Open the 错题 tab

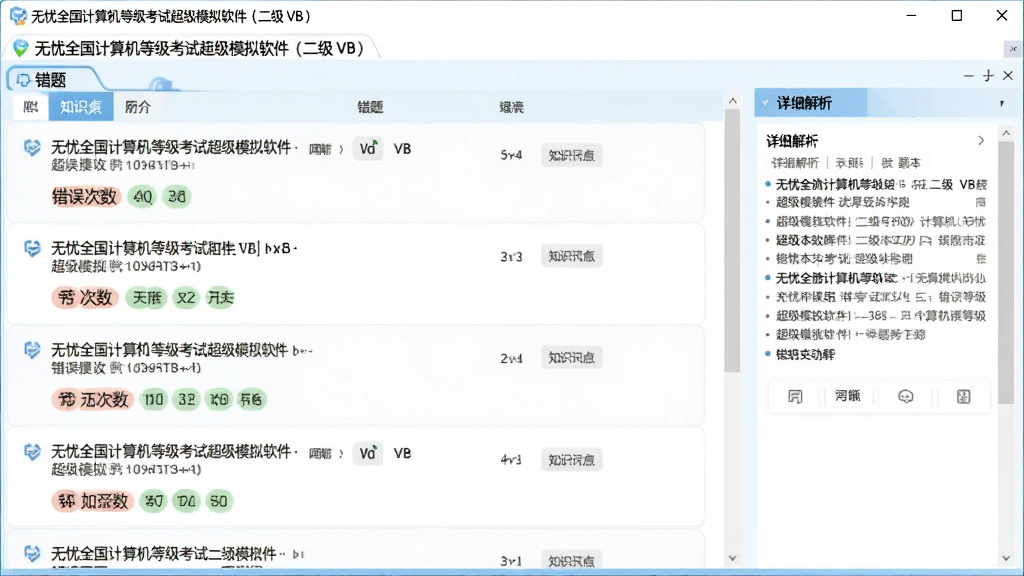click(x=51, y=80)
